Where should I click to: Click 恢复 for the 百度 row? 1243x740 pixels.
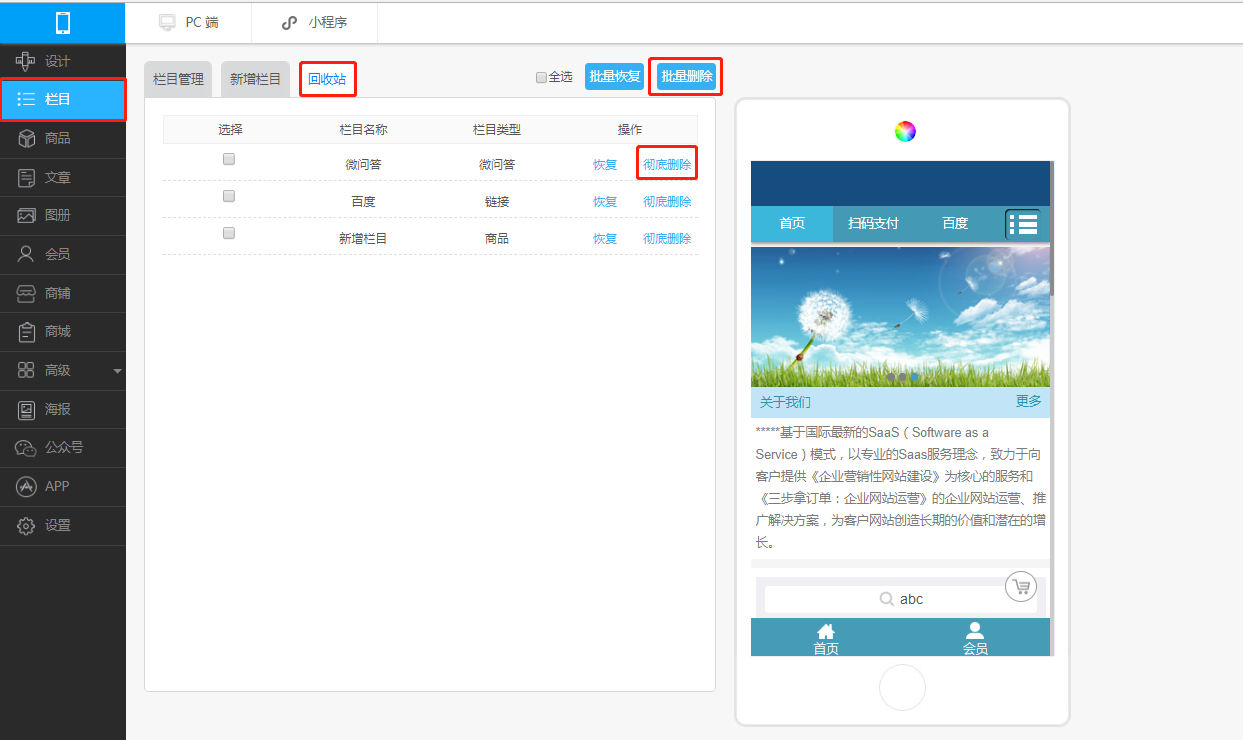(x=605, y=201)
